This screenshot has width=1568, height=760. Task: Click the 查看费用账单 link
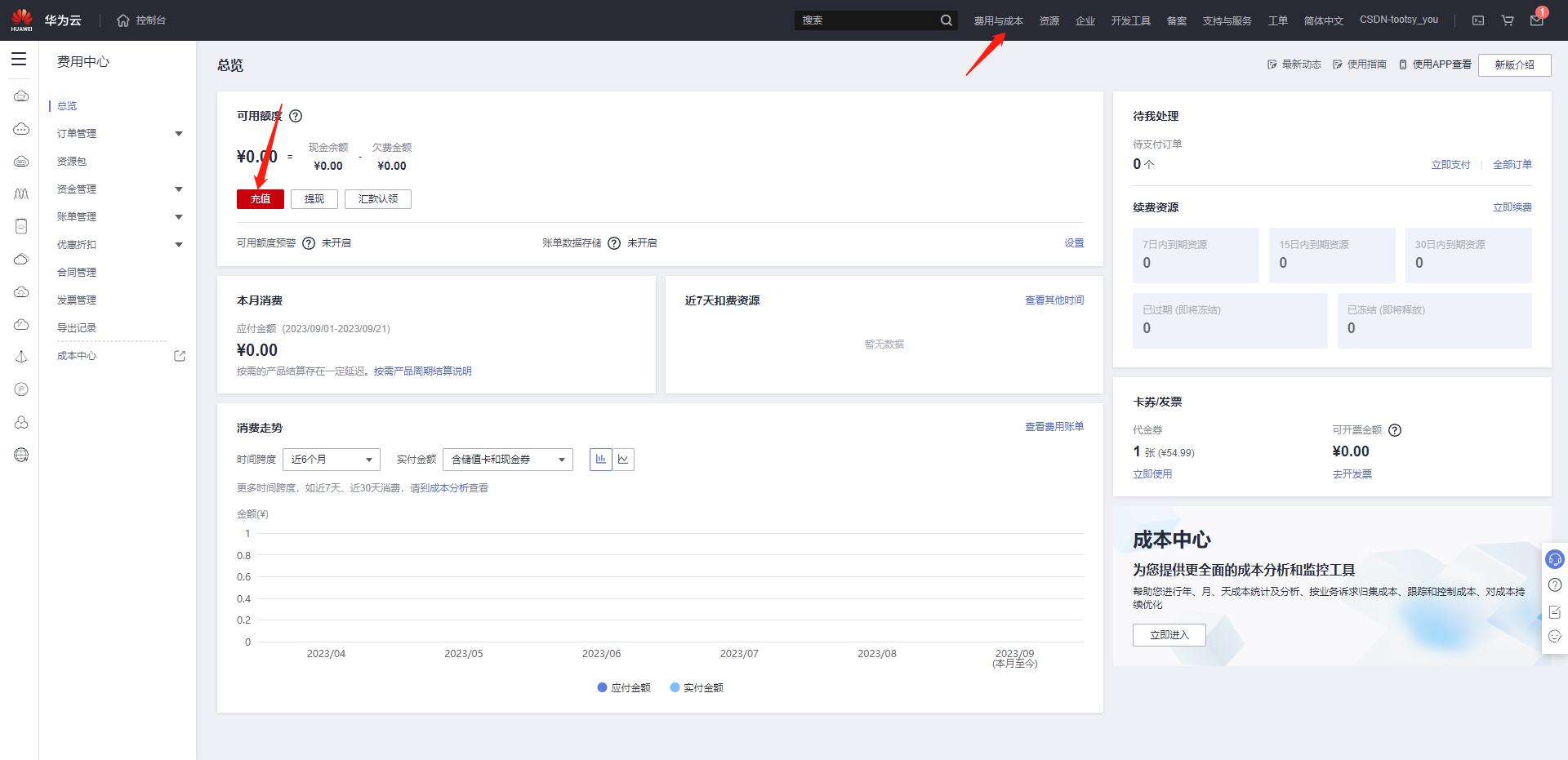(1055, 427)
